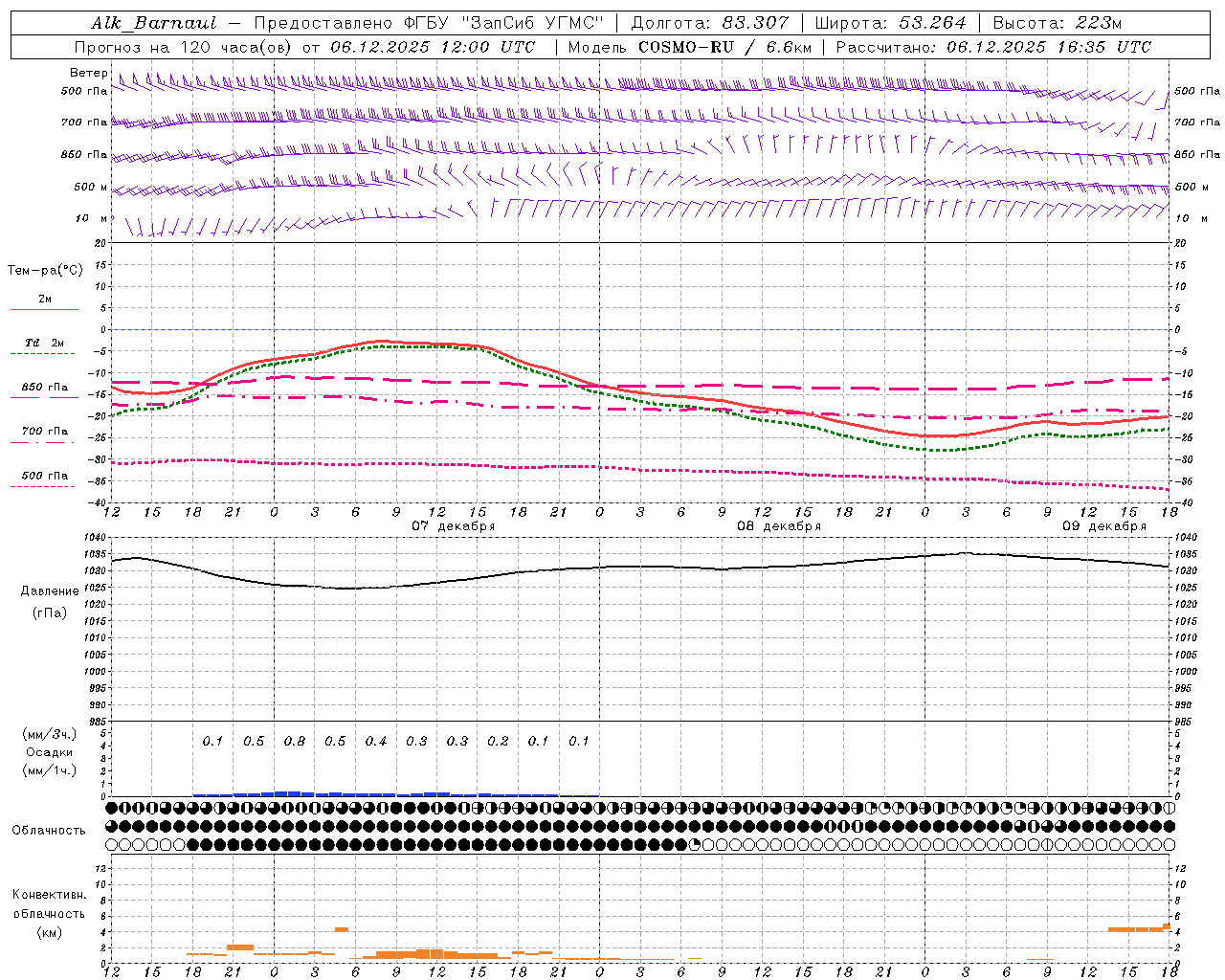Select the Высота: 223м elevation text
This screenshot has width=1225, height=980.
[x=1057, y=23]
